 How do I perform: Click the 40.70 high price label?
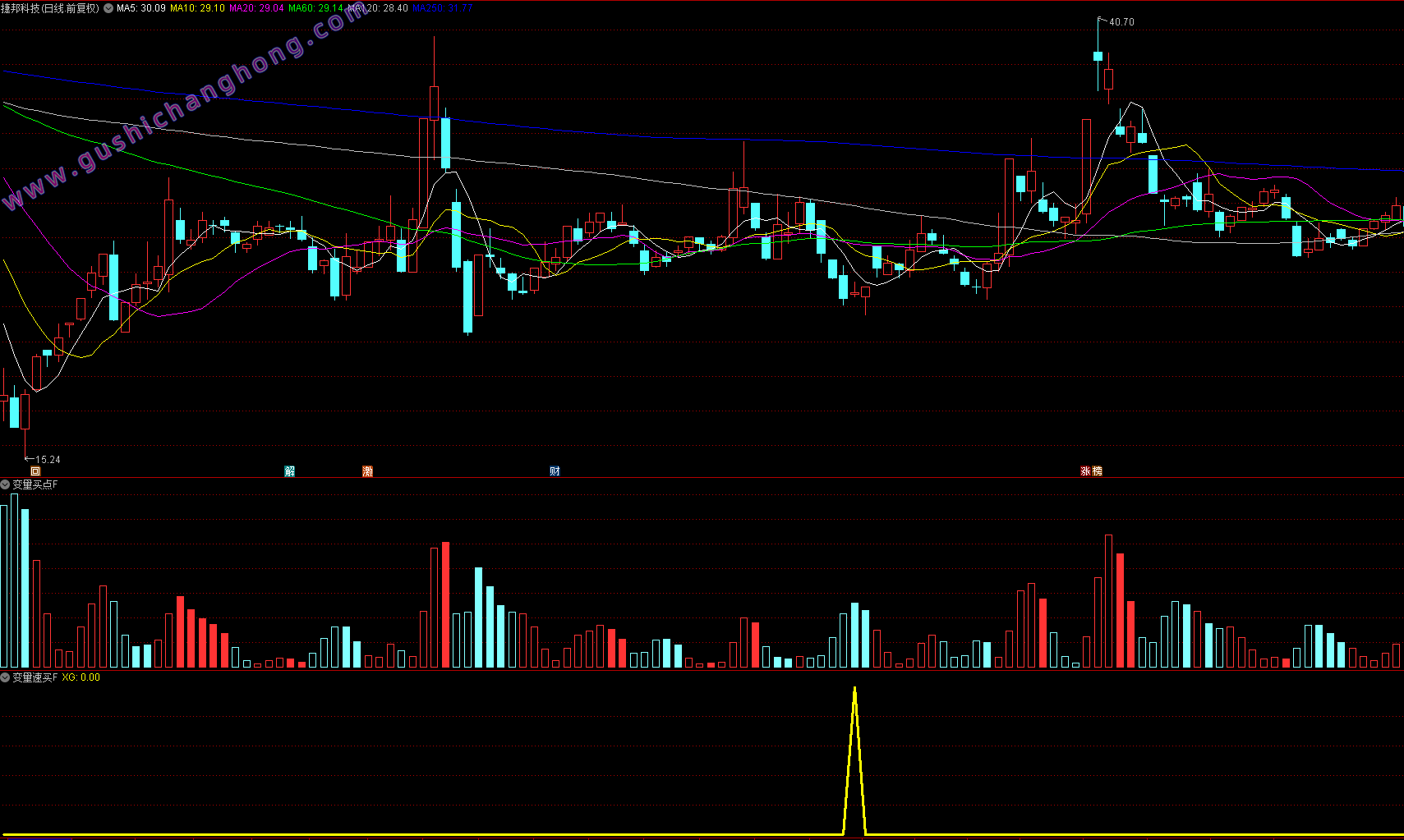pos(1121,22)
